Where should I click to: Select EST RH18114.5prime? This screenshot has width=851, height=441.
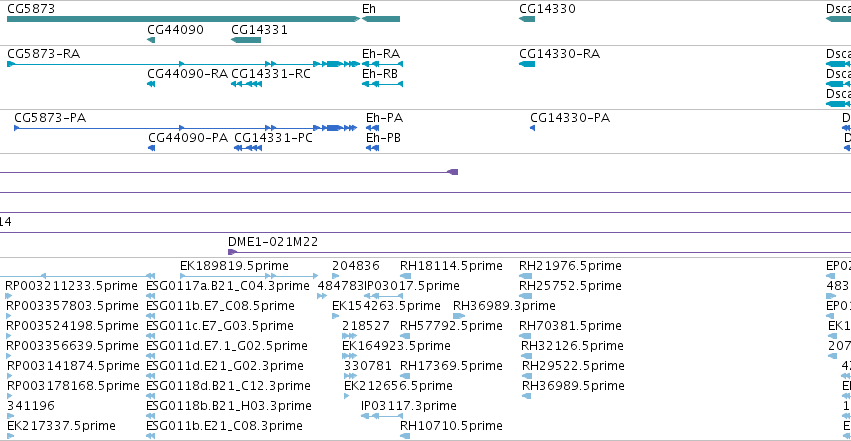tap(451, 266)
